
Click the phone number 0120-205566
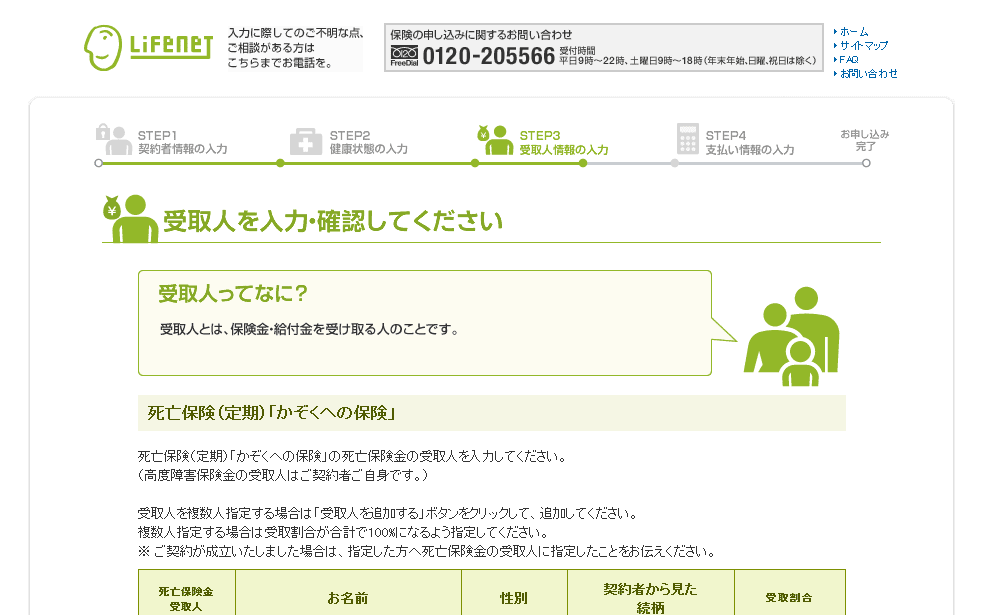click(x=489, y=56)
